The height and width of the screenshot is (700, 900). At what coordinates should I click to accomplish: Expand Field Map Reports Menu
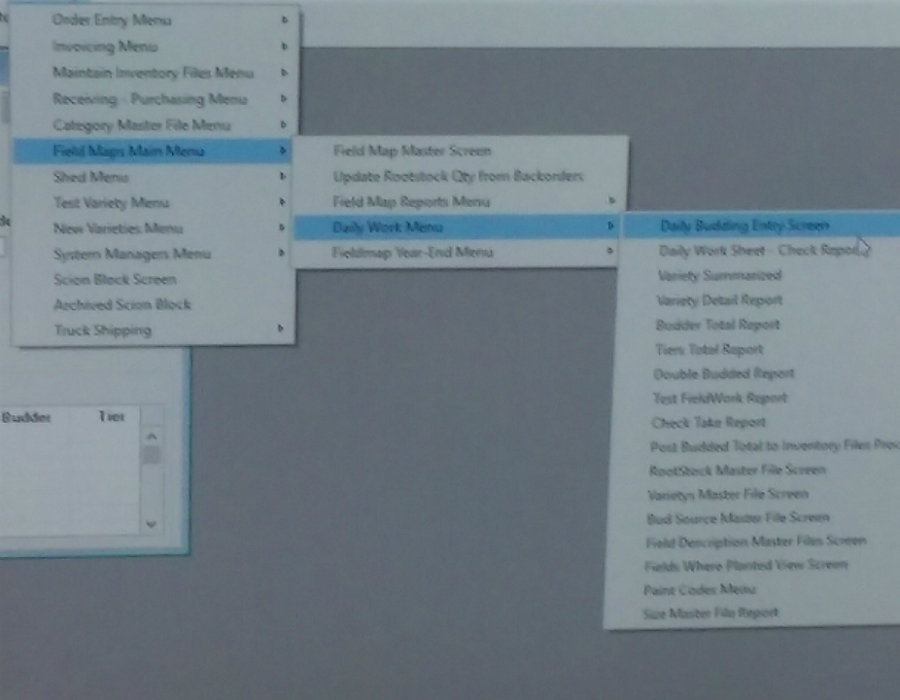click(411, 202)
